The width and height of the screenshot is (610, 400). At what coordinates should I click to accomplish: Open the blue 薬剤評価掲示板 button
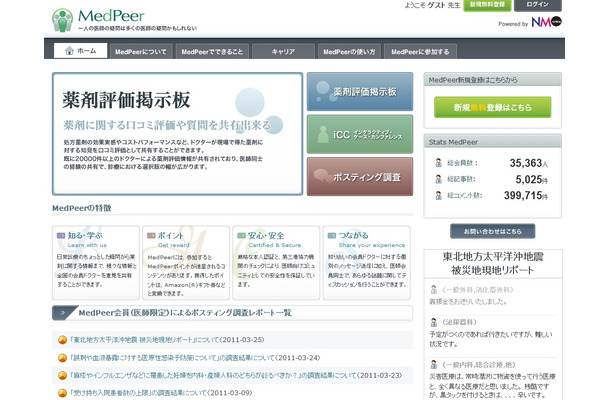coord(360,91)
